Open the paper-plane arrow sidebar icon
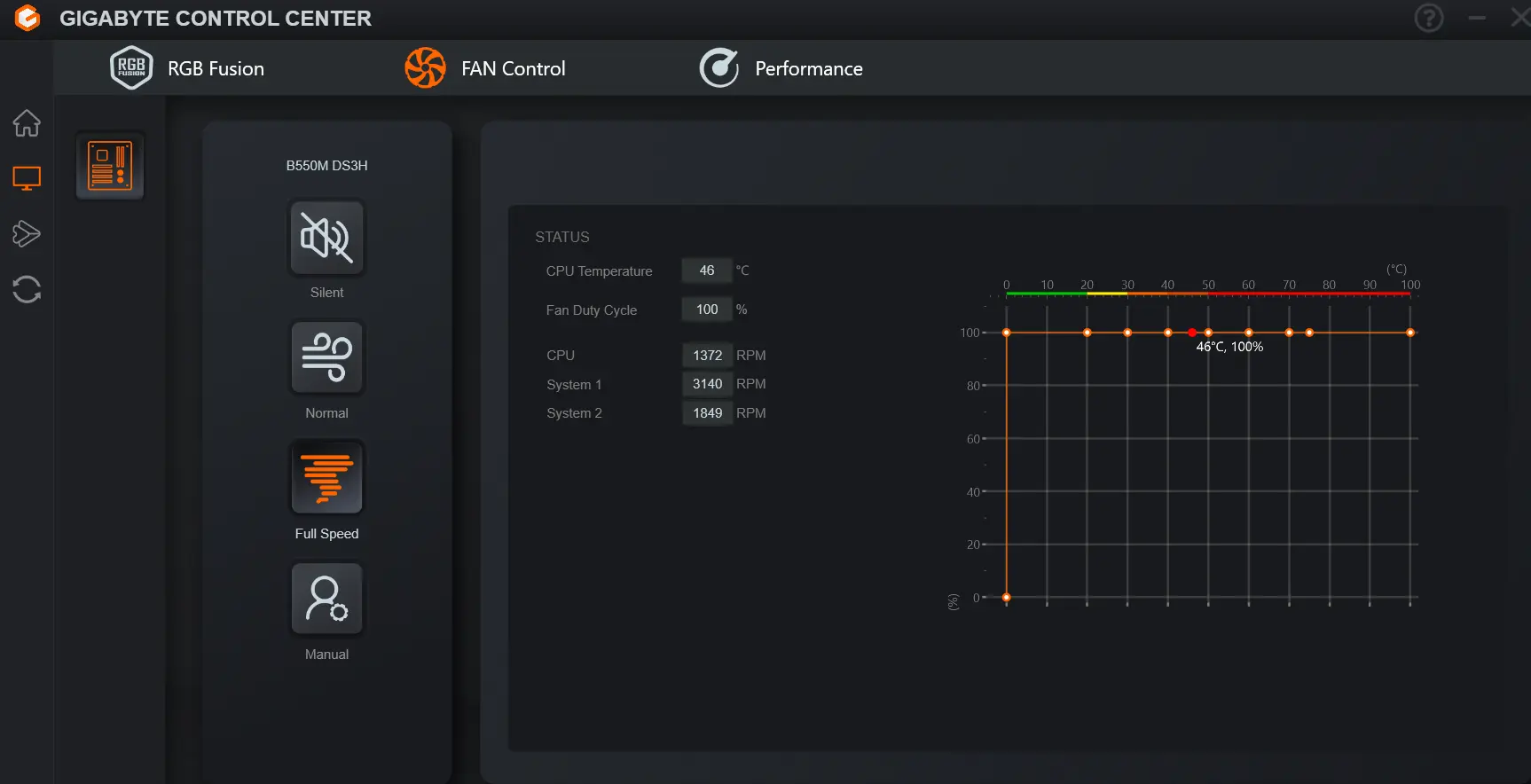 click(27, 234)
